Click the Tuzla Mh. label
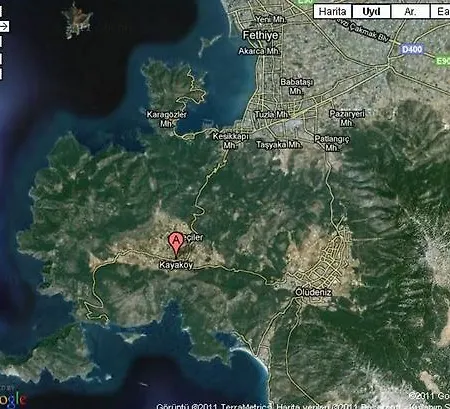The height and width of the screenshot is (409, 450). 272,115
